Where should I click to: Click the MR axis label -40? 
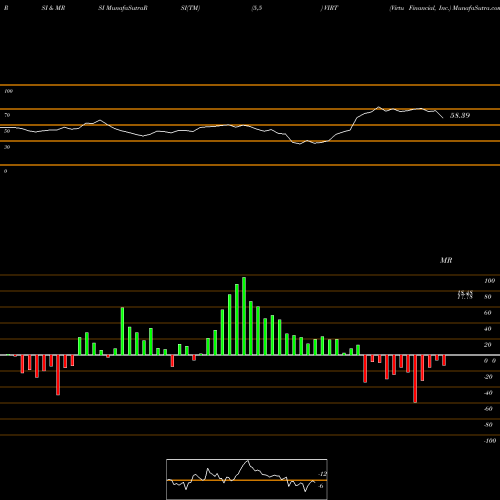[488, 393]
